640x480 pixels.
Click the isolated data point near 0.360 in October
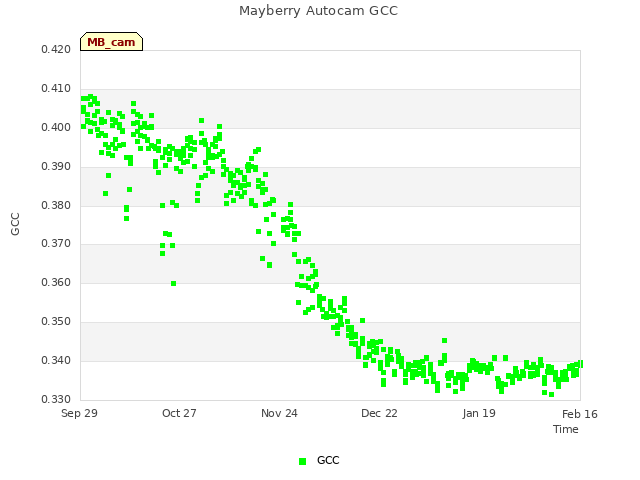(x=173, y=283)
